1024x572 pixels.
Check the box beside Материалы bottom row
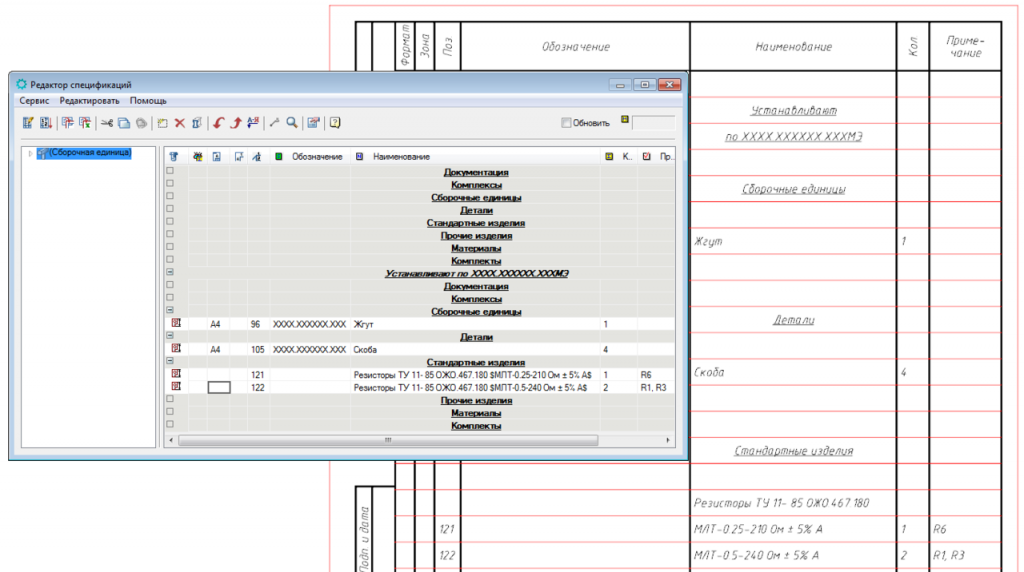coord(170,412)
